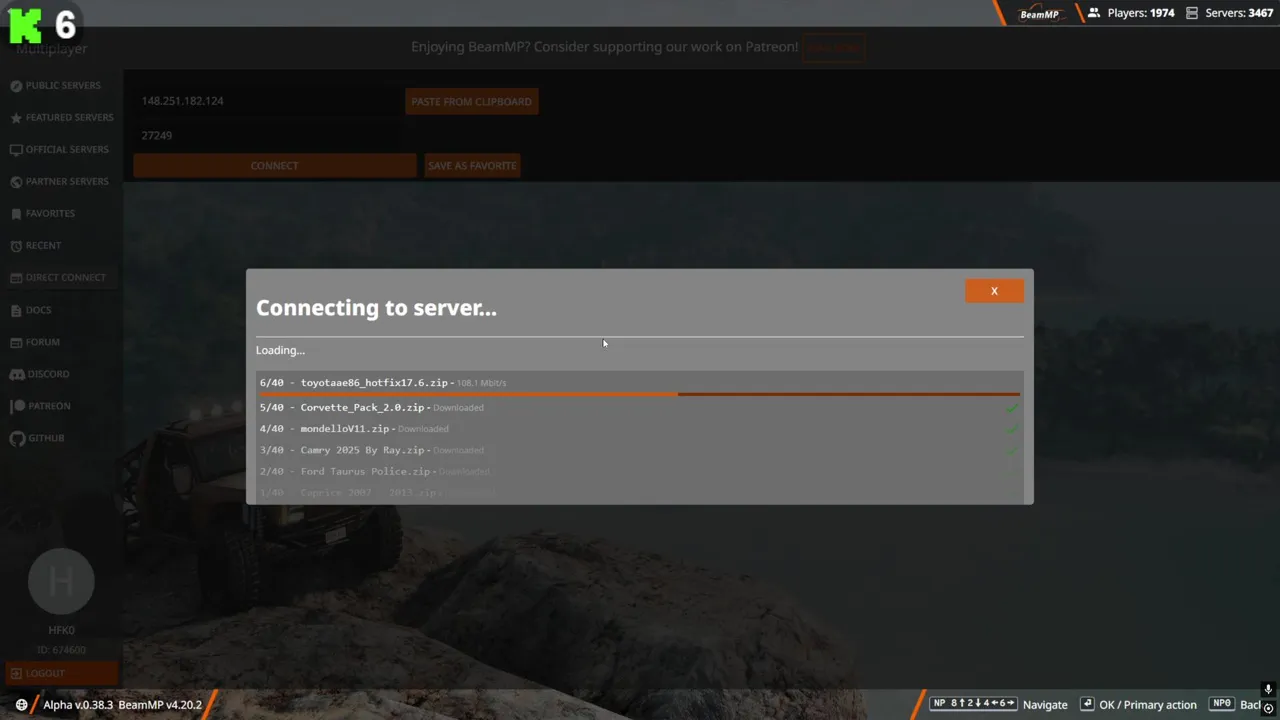Click the Patreon banner button

tap(834, 47)
